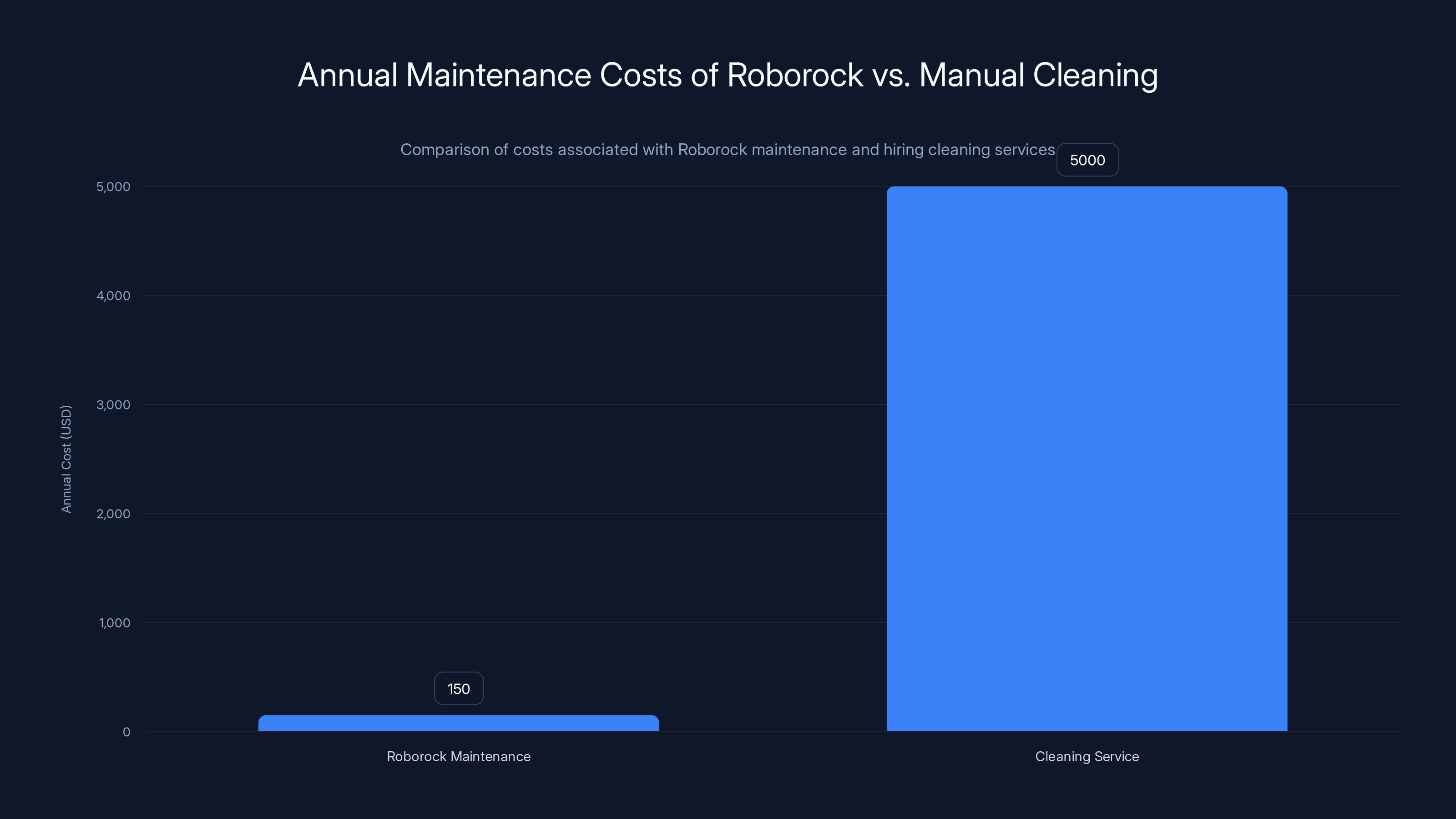Select the Roborock Maintenance axis label
The image size is (1456, 819).
(458, 756)
